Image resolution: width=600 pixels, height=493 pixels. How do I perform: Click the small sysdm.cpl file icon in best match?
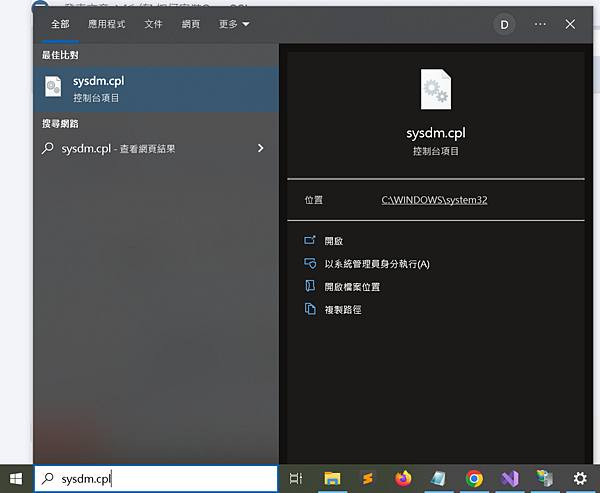[53, 87]
